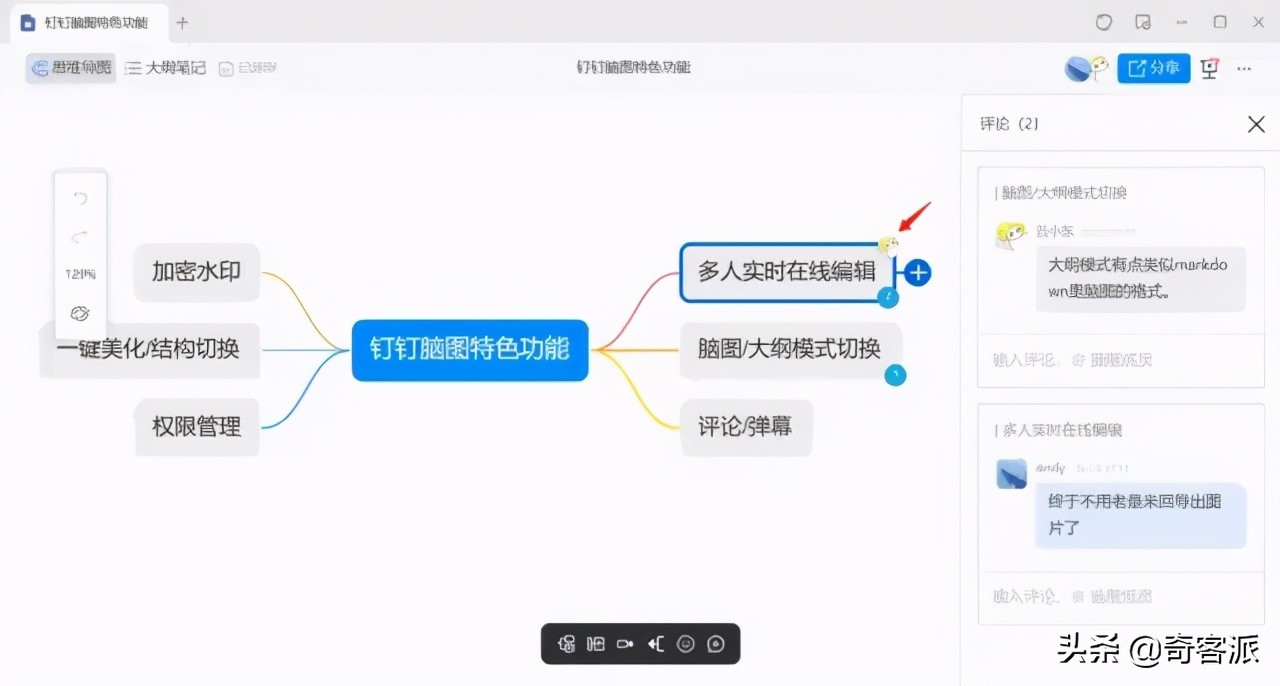Click the comment bubble icon in bottom toolbar
The height and width of the screenshot is (686, 1280).
(x=716, y=644)
